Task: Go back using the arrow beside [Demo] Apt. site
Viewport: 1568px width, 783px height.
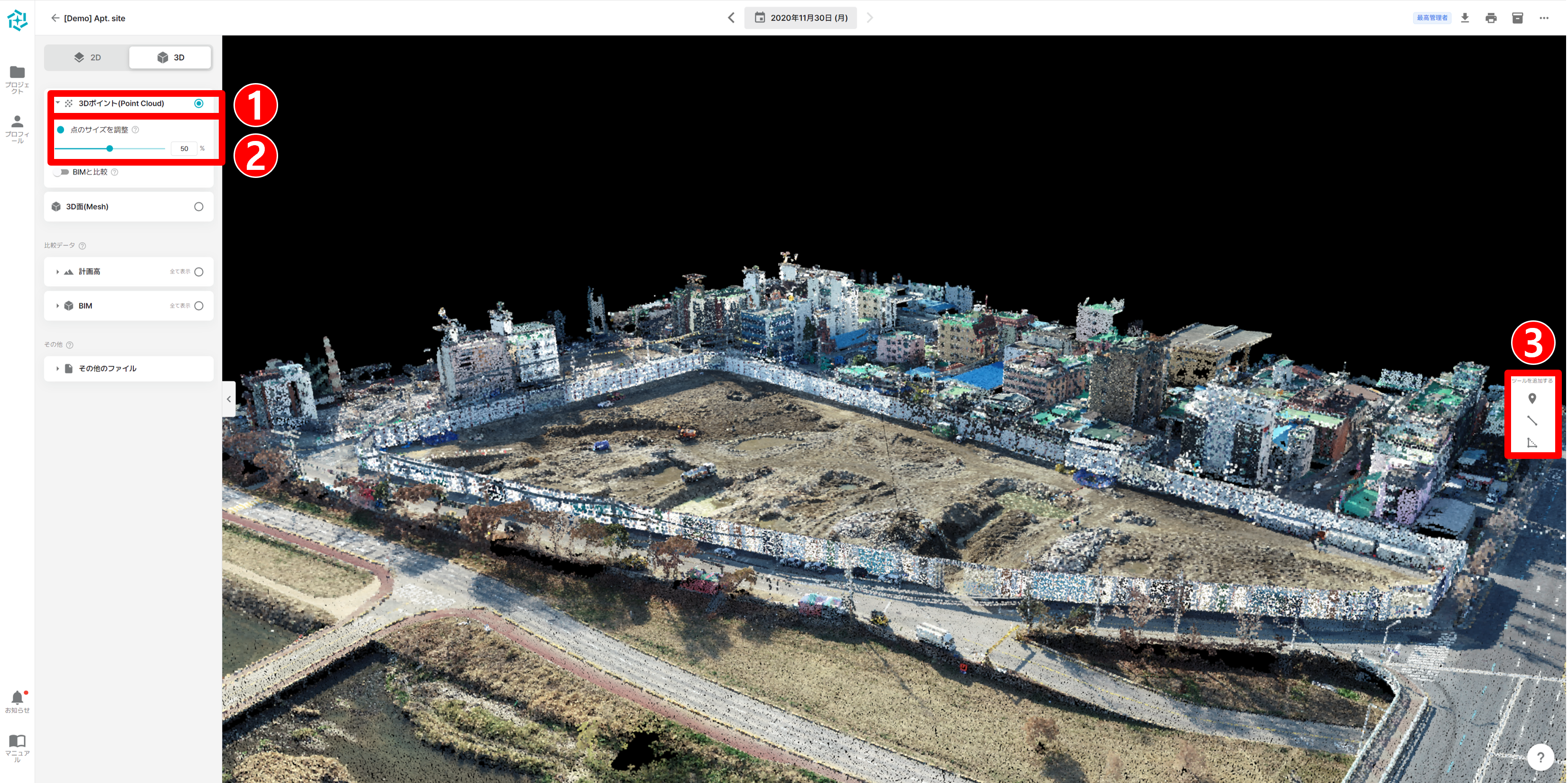Action: (55, 18)
